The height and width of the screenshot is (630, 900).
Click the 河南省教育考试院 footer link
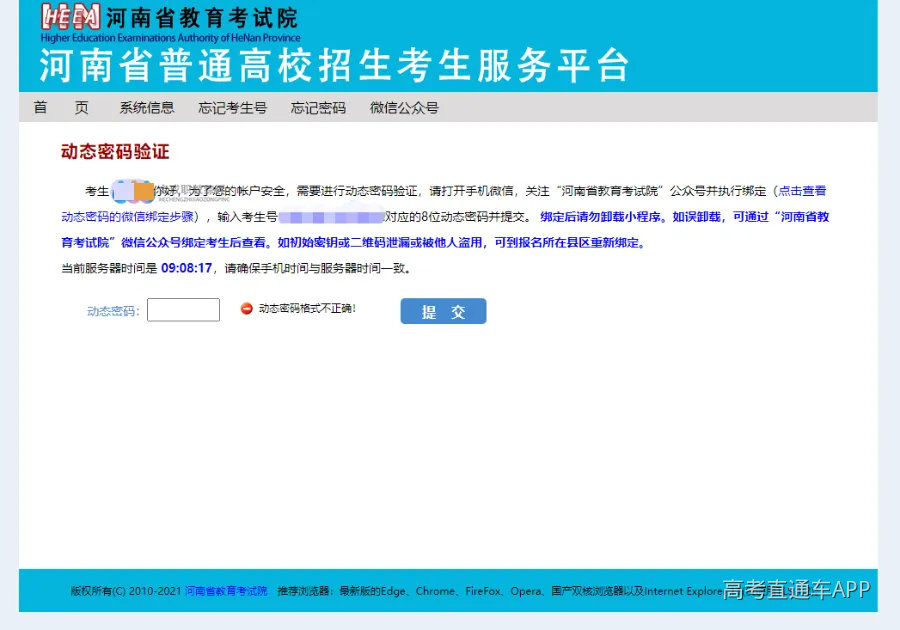(x=222, y=591)
